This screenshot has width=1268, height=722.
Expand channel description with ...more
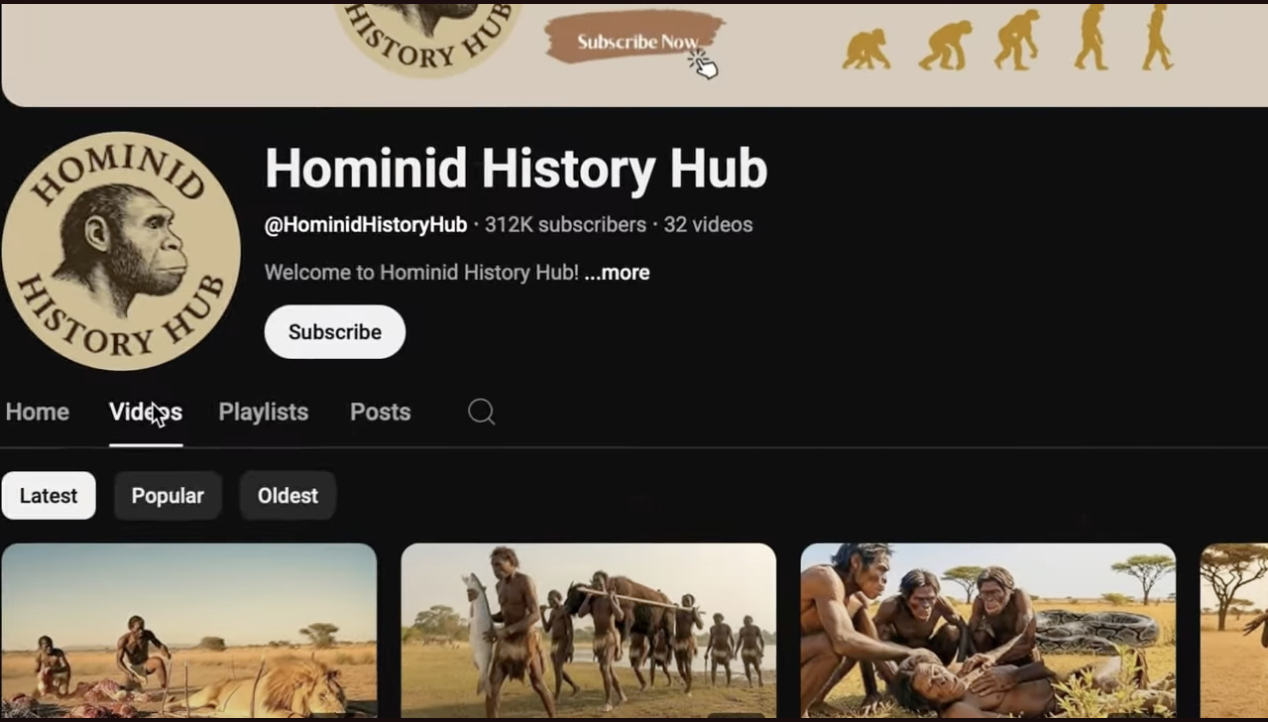pos(617,273)
